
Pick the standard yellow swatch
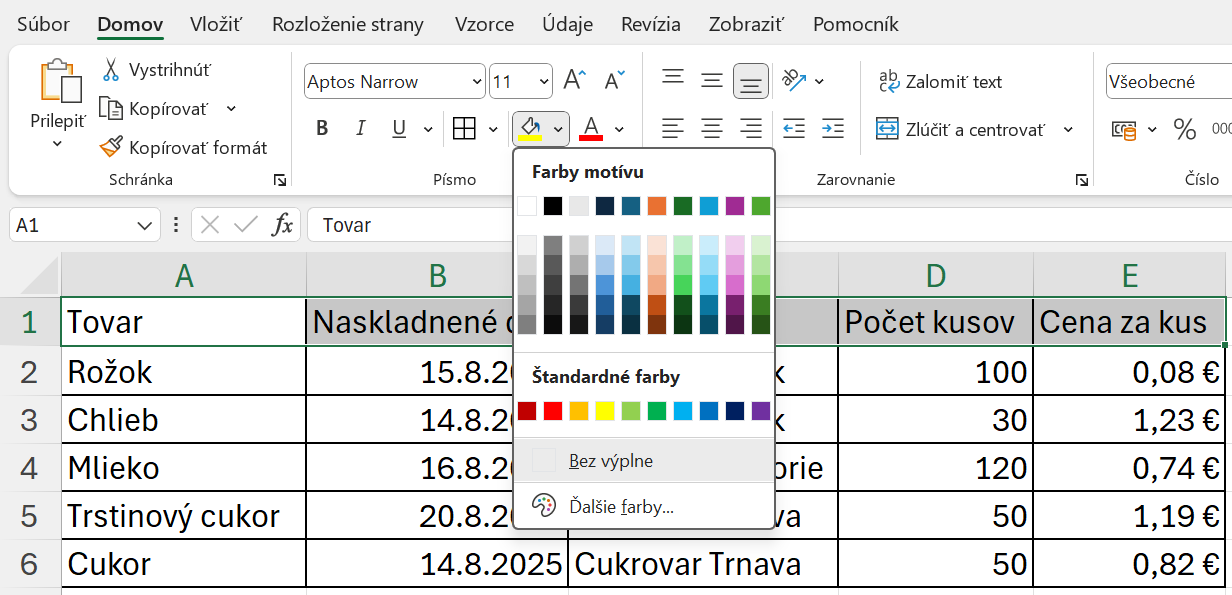605,410
